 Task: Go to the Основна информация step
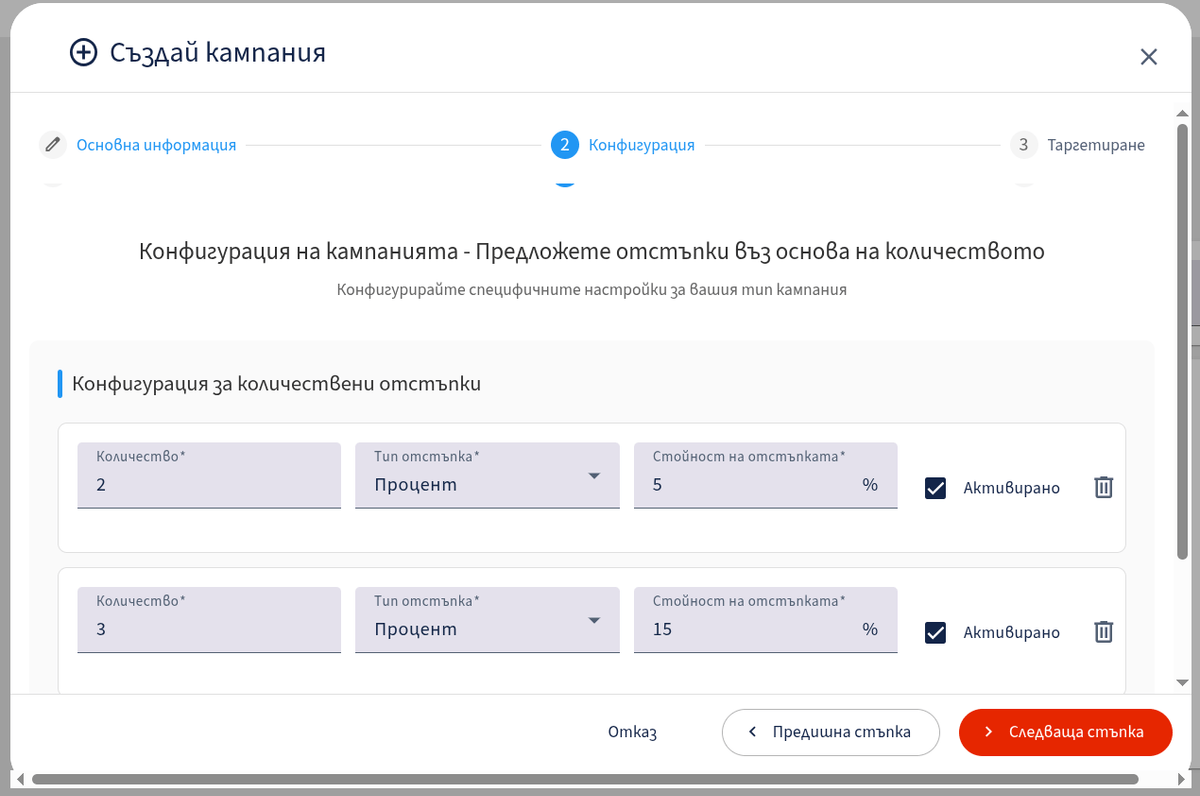tap(156, 145)
